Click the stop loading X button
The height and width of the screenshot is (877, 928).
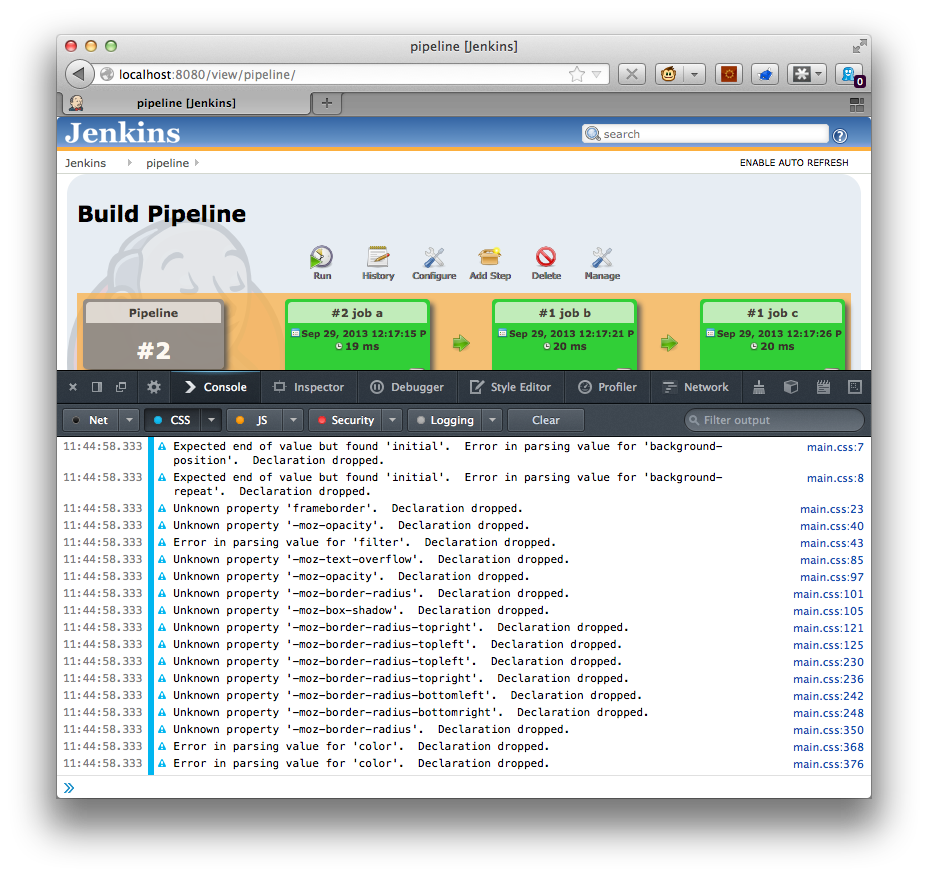coord(631,75)
